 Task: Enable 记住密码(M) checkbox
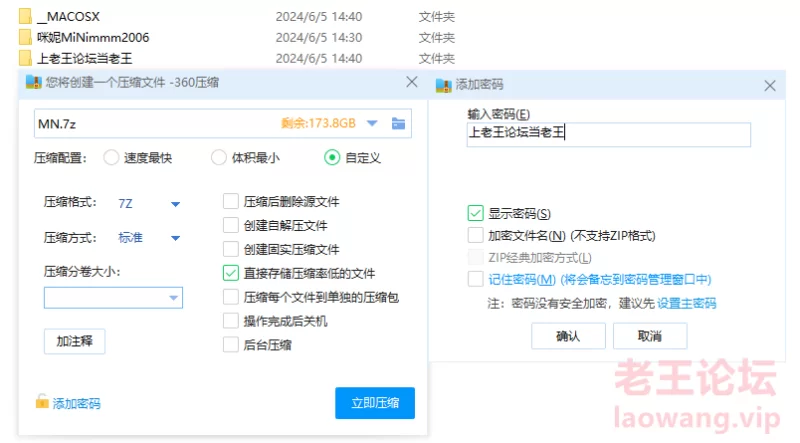pyautogui.click(x=476, y=279)
